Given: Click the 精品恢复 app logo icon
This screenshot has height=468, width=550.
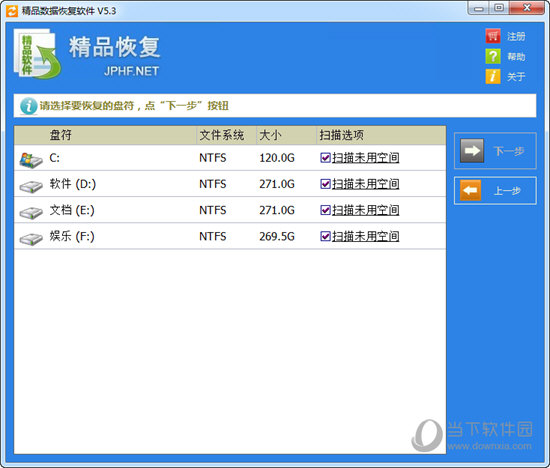Looking at the screenshot, I should 37,54.
